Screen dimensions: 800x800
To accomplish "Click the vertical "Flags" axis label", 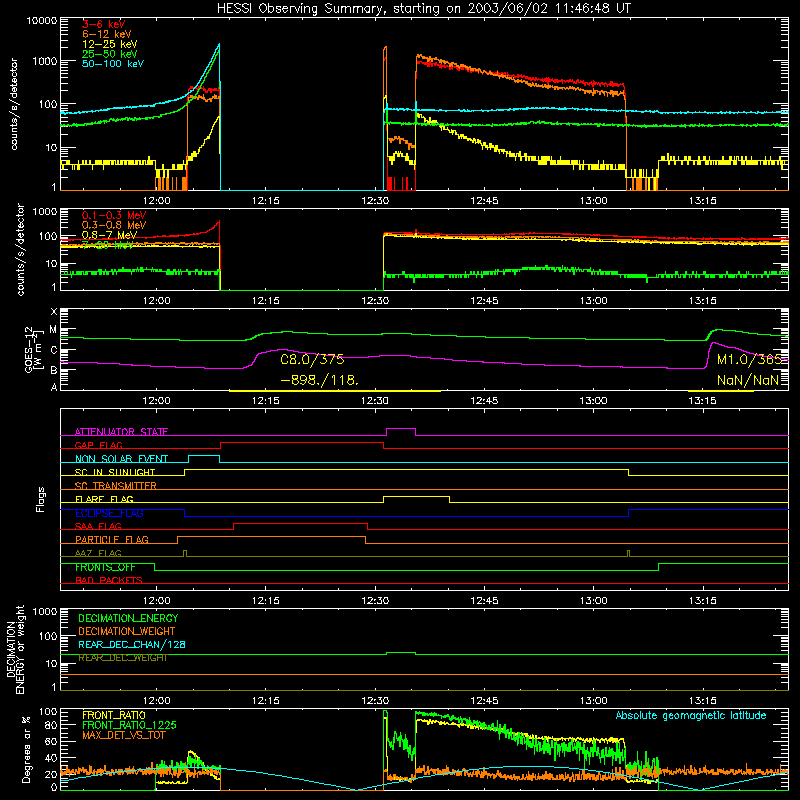I will click(40, 499).
